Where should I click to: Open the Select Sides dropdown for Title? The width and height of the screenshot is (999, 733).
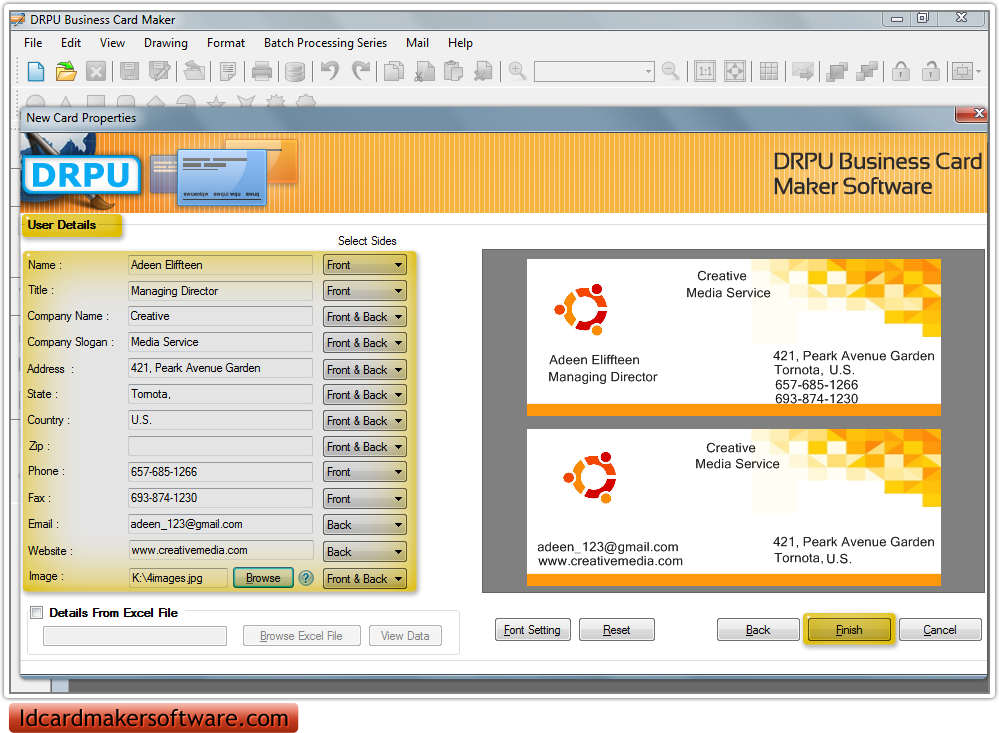(x=364, y=291)
